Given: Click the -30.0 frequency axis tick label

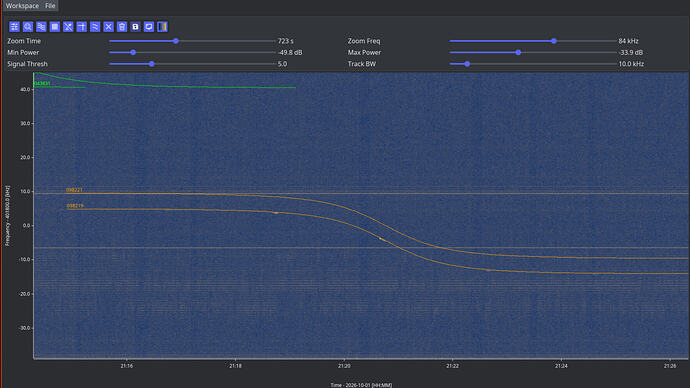Looking at the screenshot, I should click(24, 328).
